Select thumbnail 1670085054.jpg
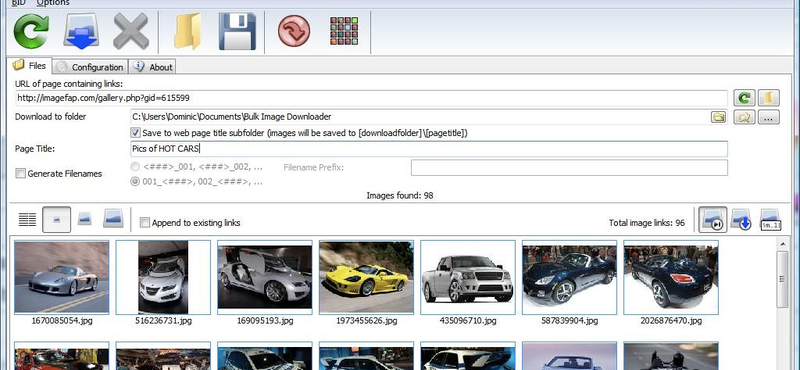The width and height of the screenshot is (800, 370). pos(62,277)
